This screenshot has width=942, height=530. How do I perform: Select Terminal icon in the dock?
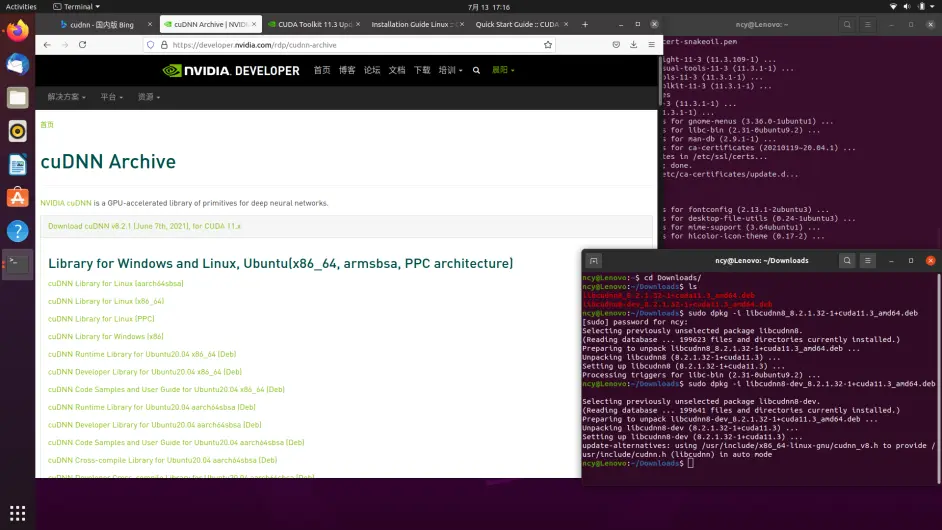click(x=17, y=264)
